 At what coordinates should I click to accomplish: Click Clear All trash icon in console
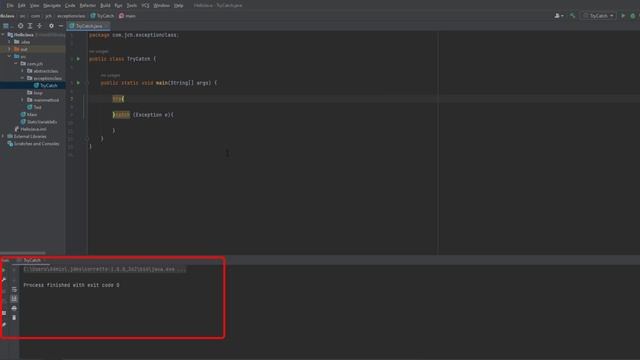point(14,318)
